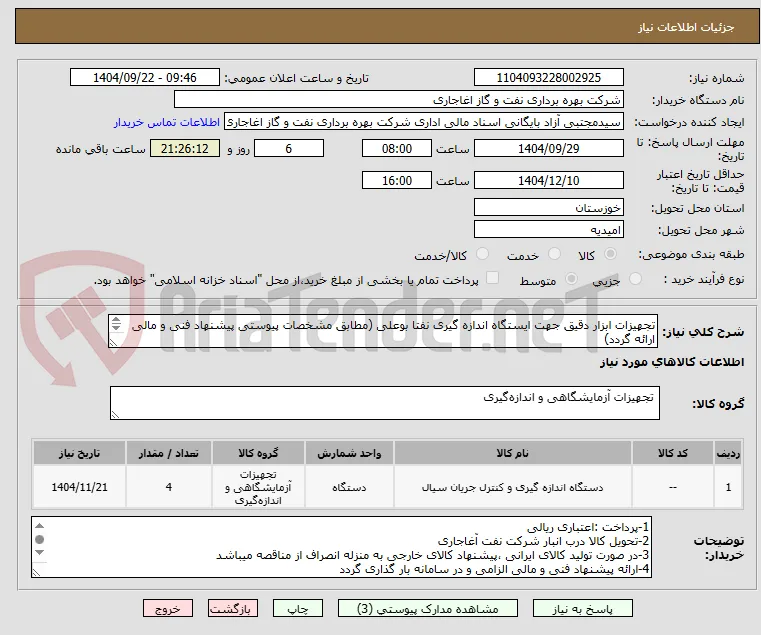Click the گروه کالا text area
This screenshot has width=761, height=635.
[x=384, y=403]
